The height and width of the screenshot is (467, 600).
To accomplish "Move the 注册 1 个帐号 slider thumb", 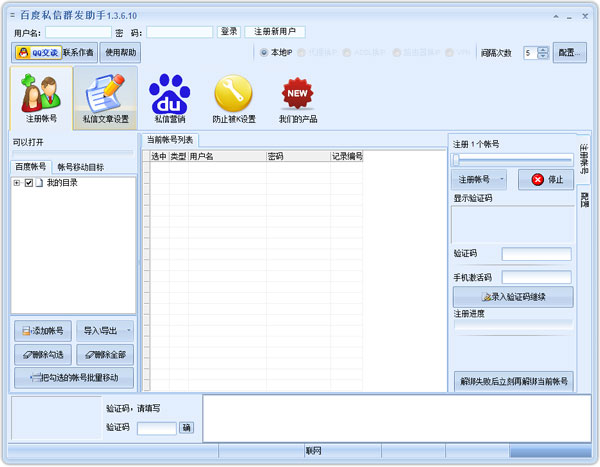I will tap(456, 160).
